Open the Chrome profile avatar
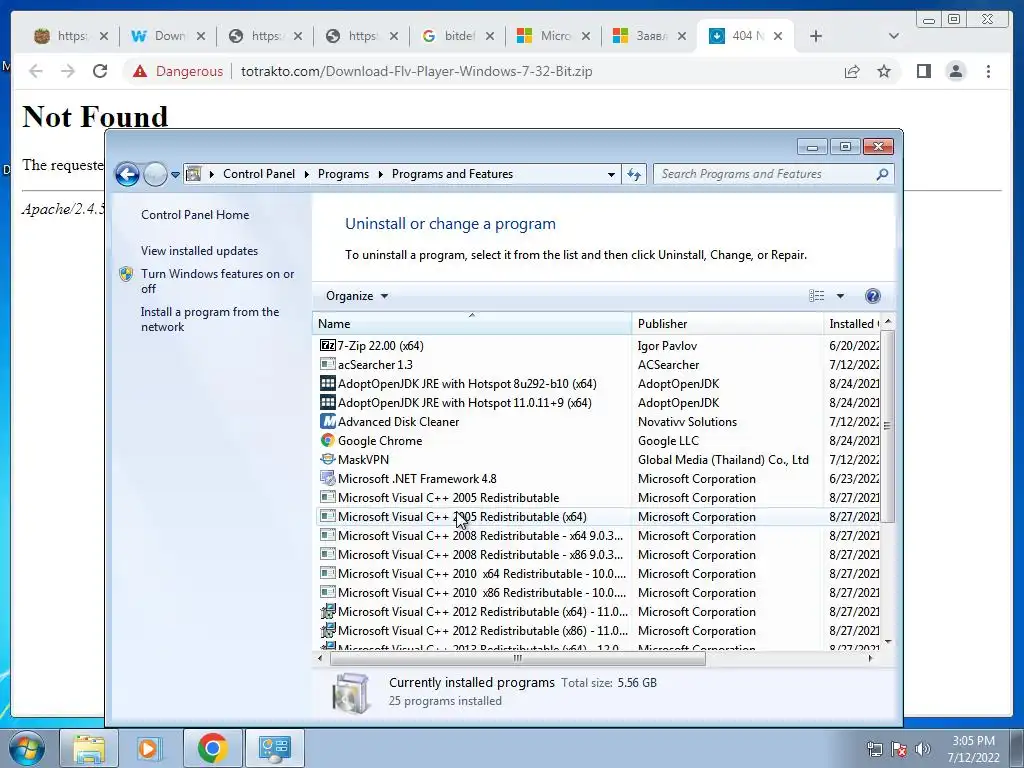This screenshot has height=768, width=1024. (955, 71)
